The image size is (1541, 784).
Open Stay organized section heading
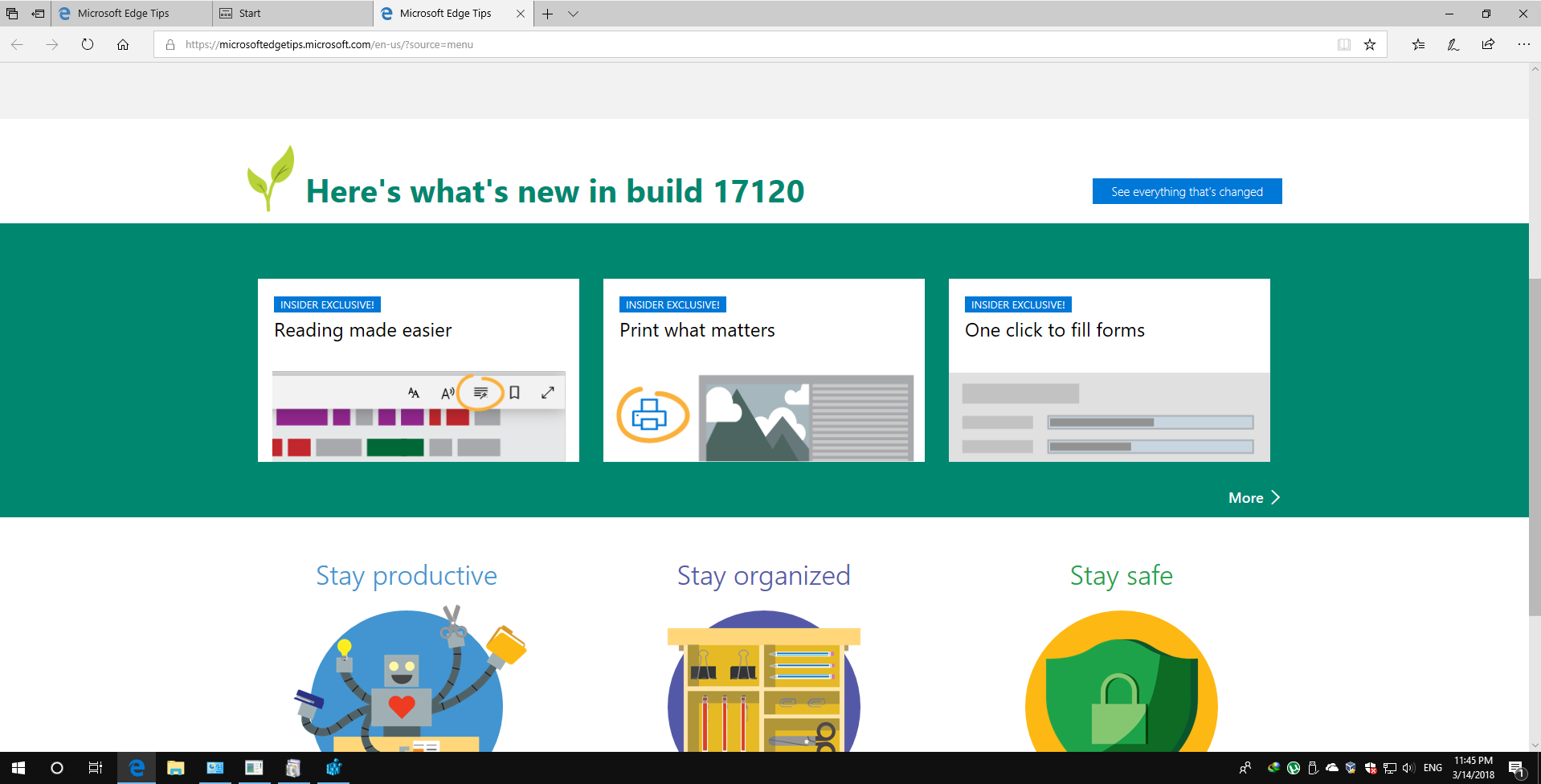764,576
